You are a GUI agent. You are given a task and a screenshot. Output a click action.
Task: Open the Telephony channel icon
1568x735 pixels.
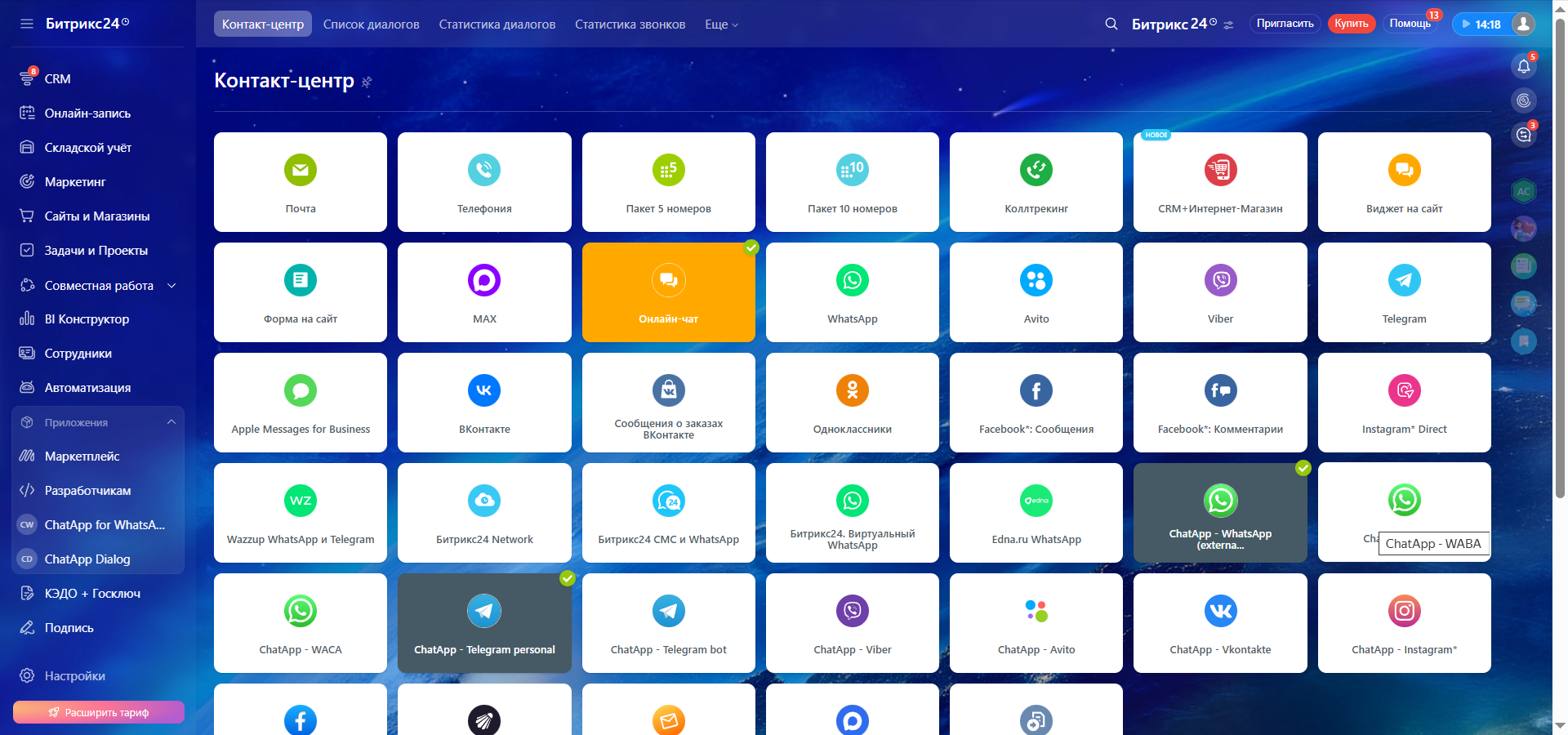[x=484, y=170]
